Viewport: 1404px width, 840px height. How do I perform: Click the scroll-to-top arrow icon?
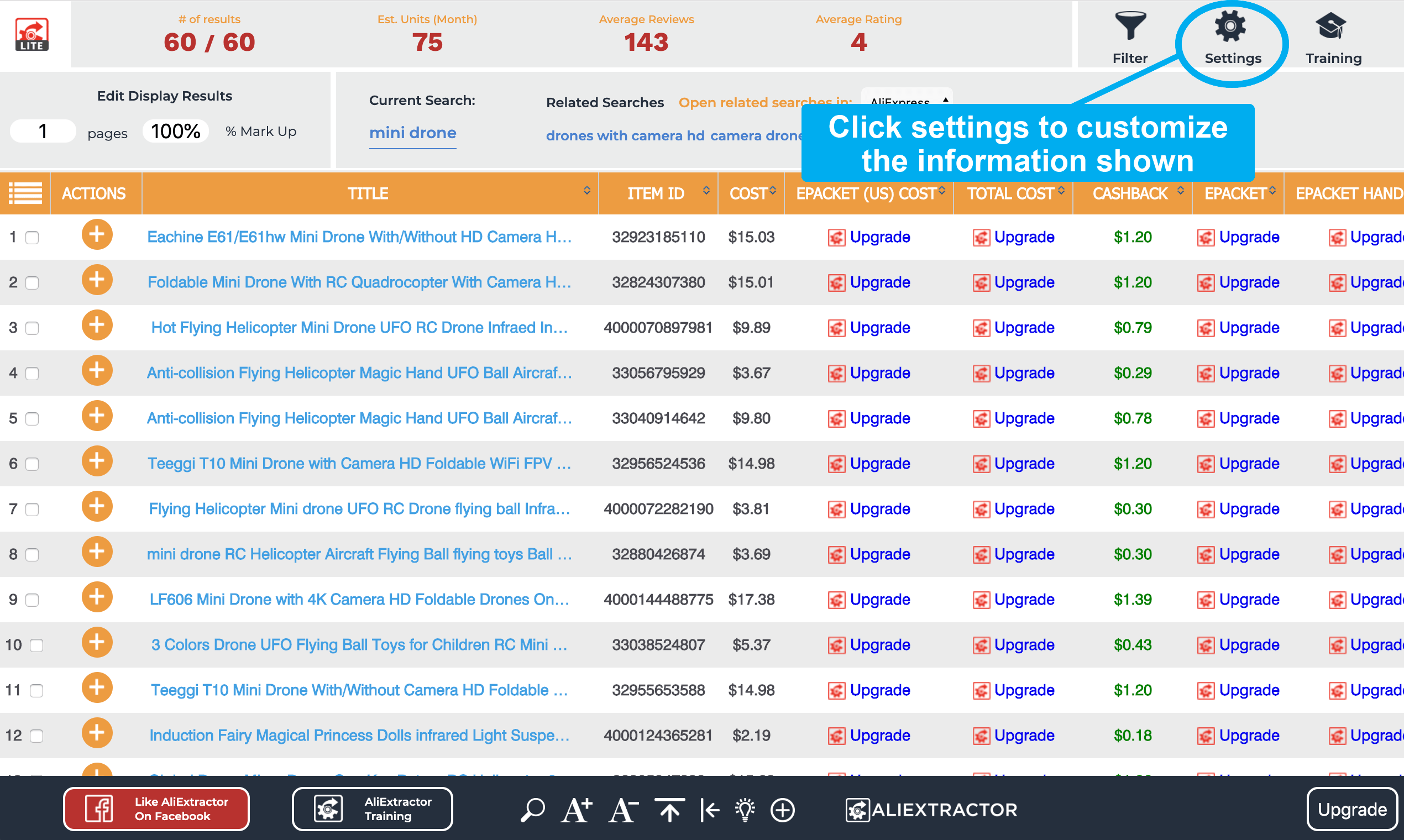669,810
